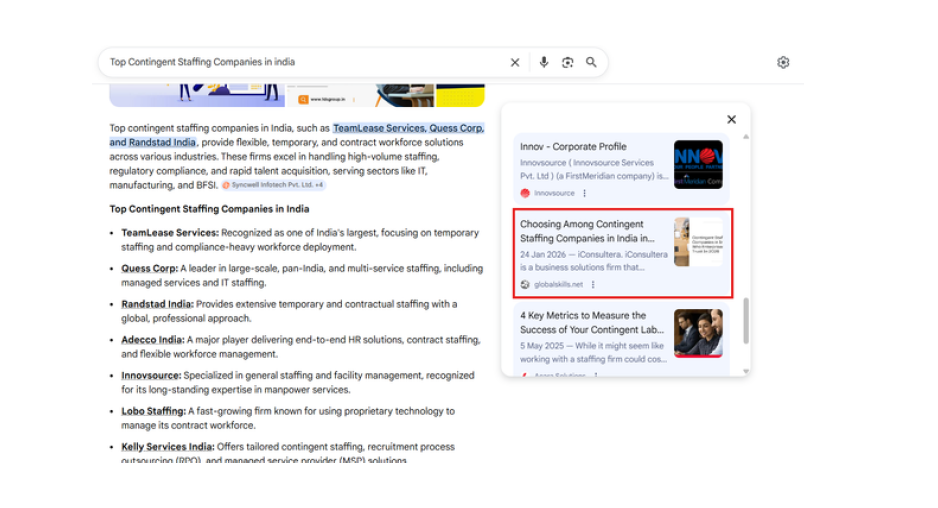The width and height of the screenshot is (938, 508).
Task: Open the globalskills.net result three-dot menu
Action: point(593,284)
